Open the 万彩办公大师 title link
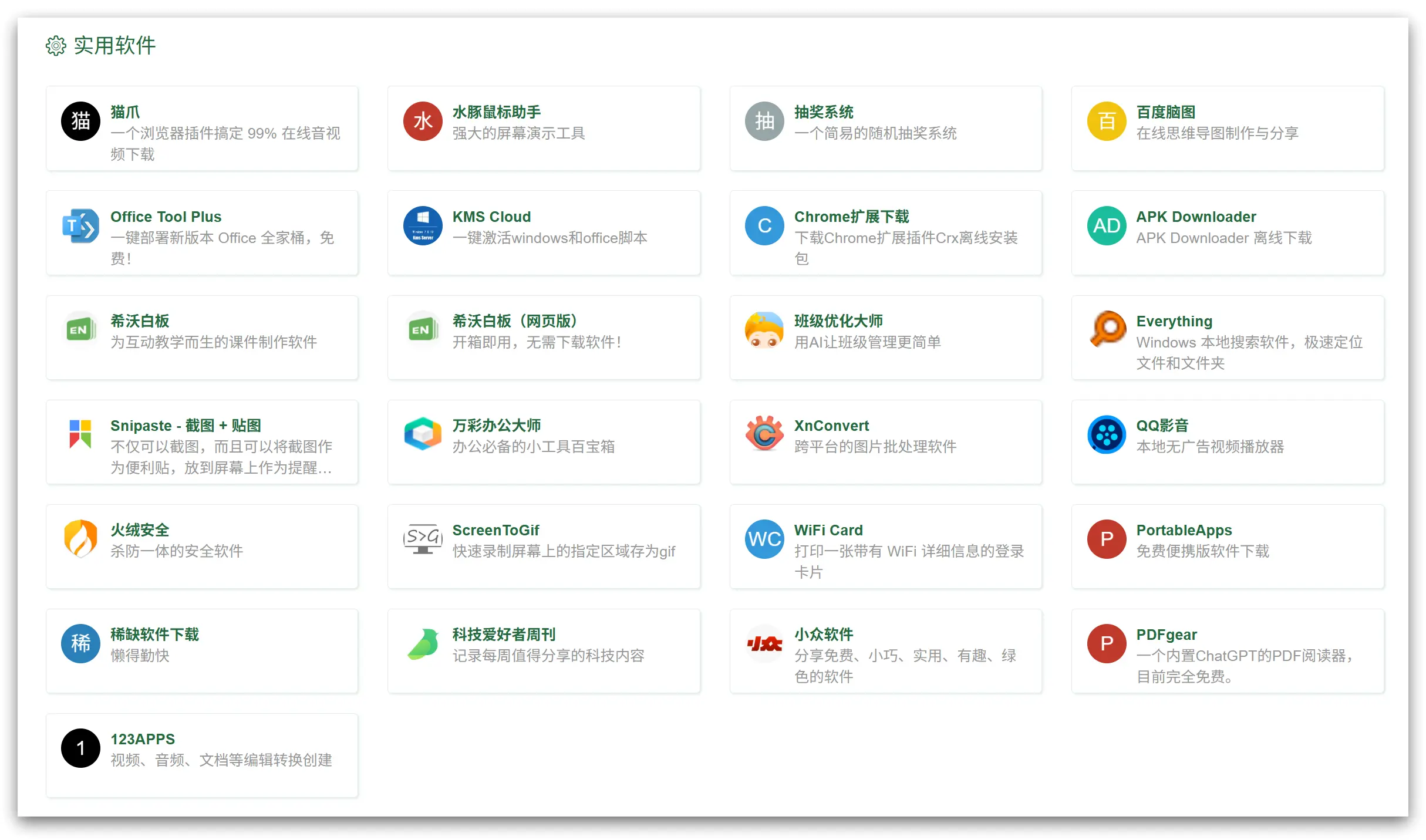This screenshot has height=840, width=1426. (x=497, y=426)
